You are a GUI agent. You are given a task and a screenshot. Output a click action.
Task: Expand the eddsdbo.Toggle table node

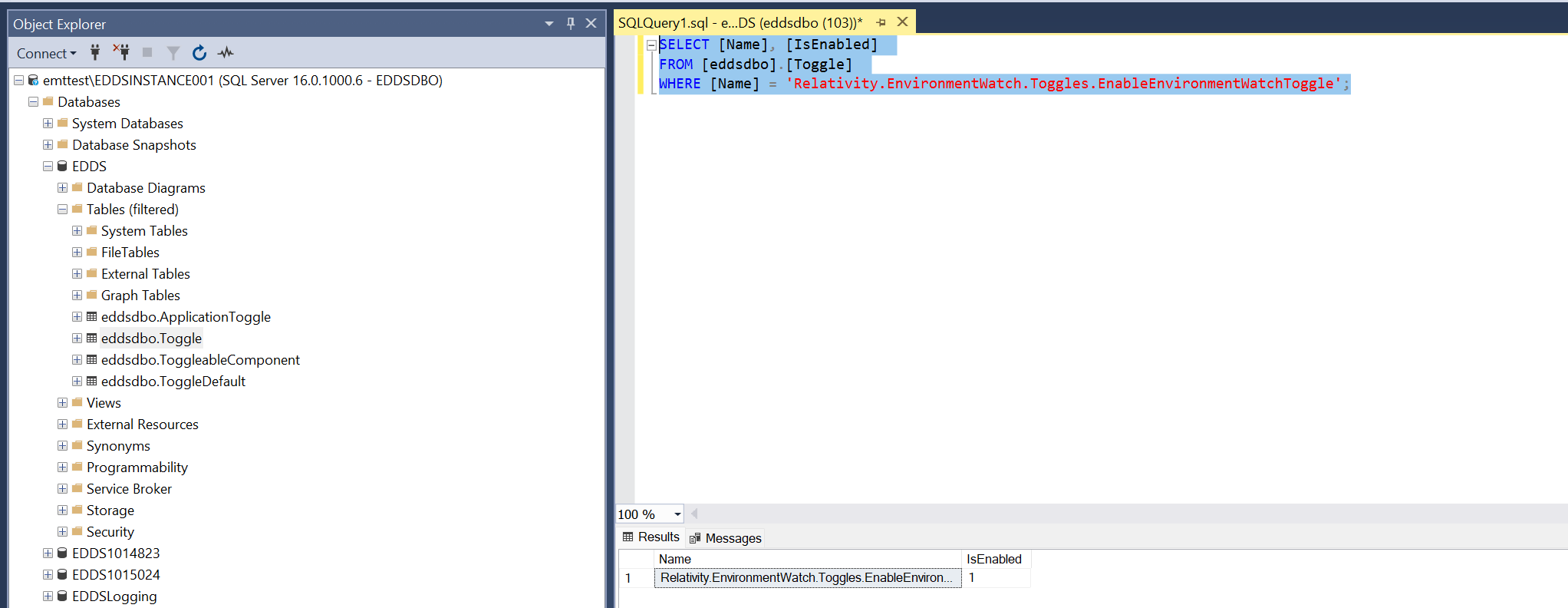pyautogui.click(x=77, y=339)
